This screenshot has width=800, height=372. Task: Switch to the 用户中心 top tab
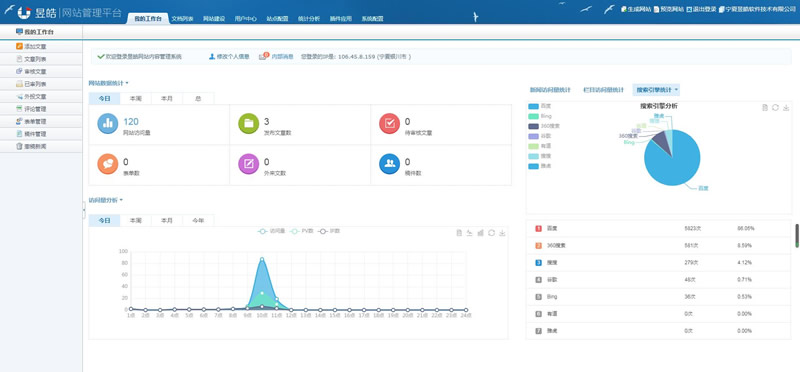coord(245,18)
